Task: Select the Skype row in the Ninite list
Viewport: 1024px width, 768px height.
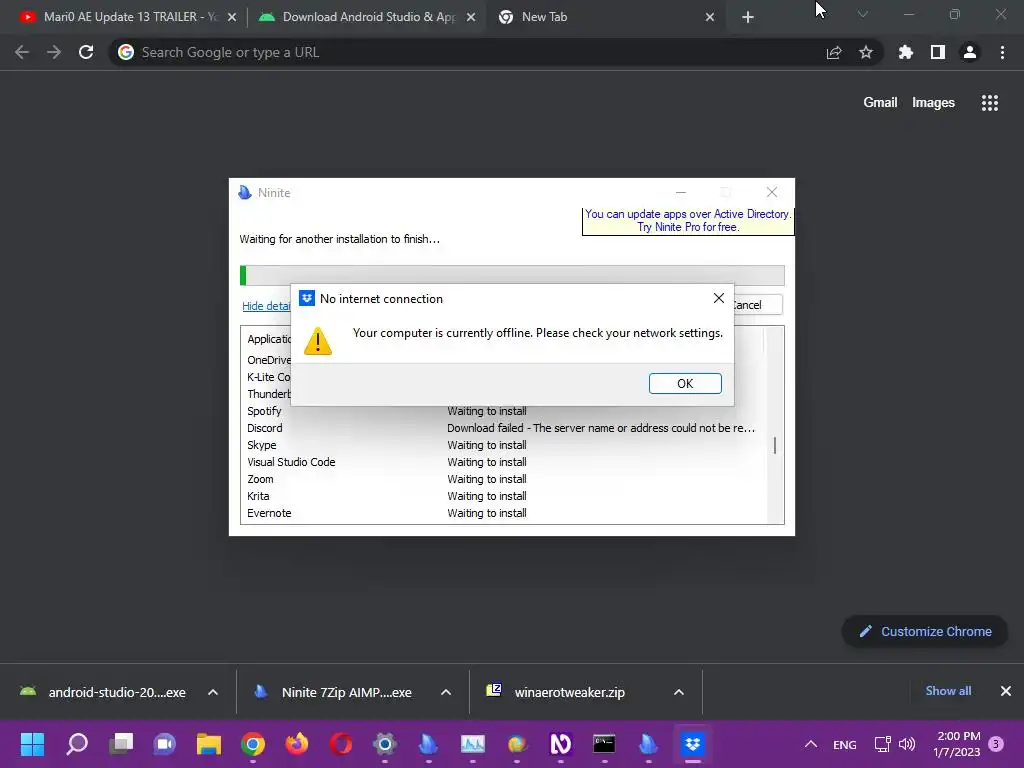Action: coord(501,445)
